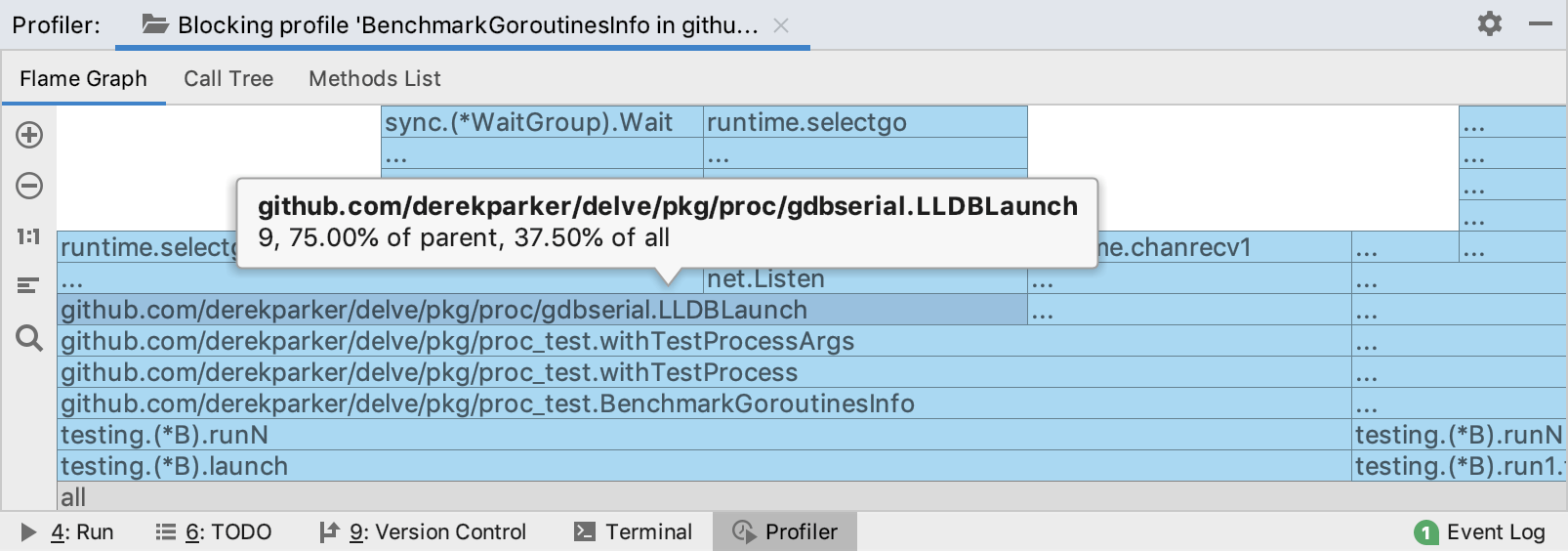Open the Terminal tool window
The width and height of the screenshot is (1568, 551).
[x=633, y=532]
